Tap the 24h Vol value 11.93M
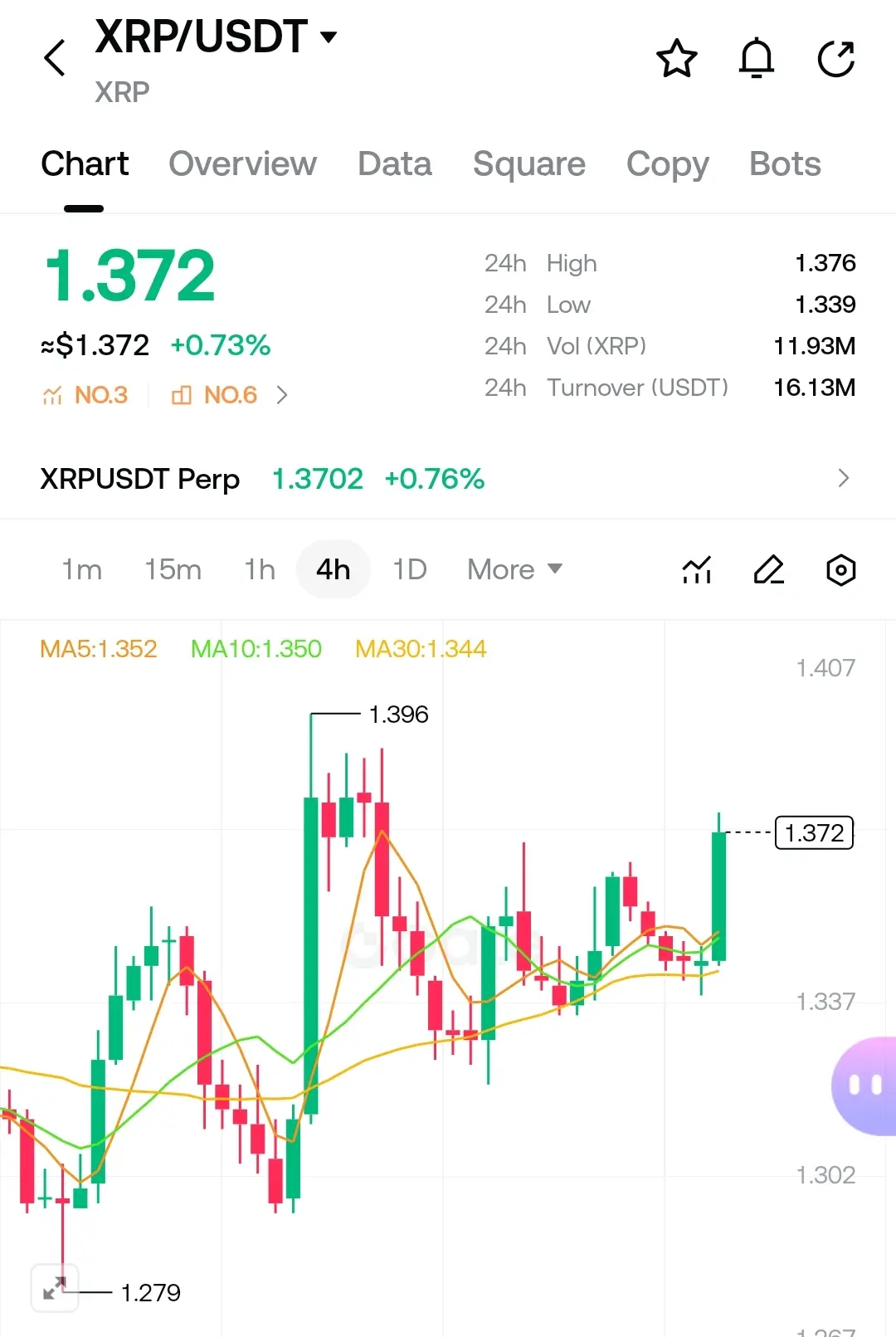This screenshot has height=1337, width=896. point(815,346)
